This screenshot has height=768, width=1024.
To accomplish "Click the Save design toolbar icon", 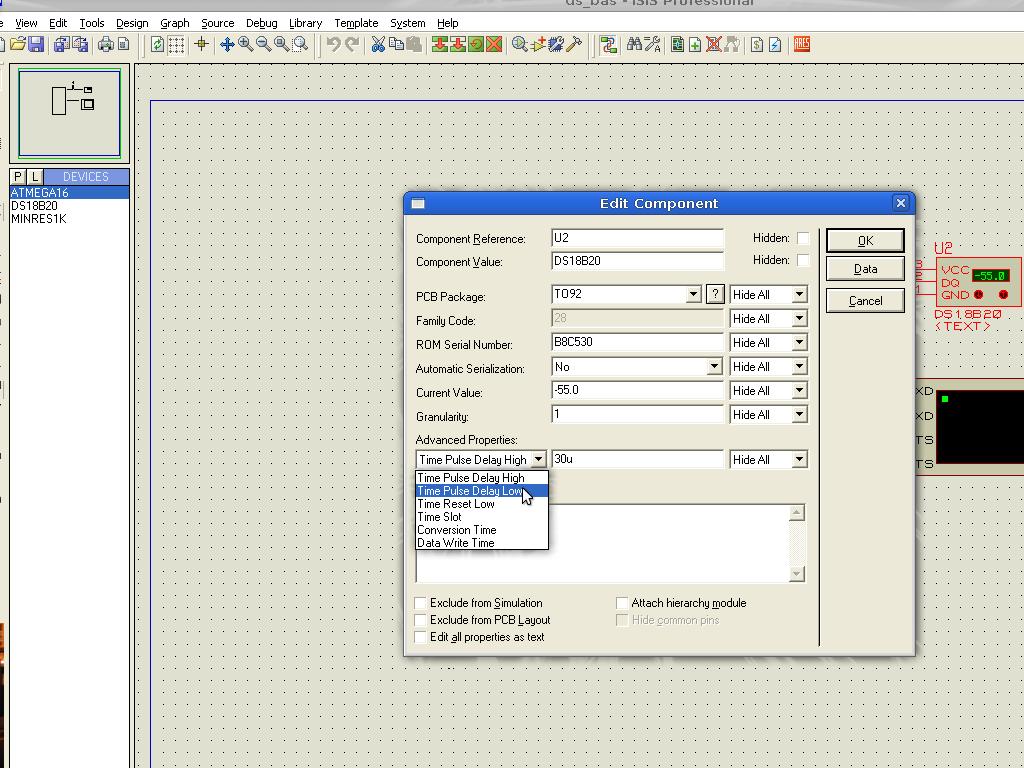I will pyautogui.click(x=36, y=44).
